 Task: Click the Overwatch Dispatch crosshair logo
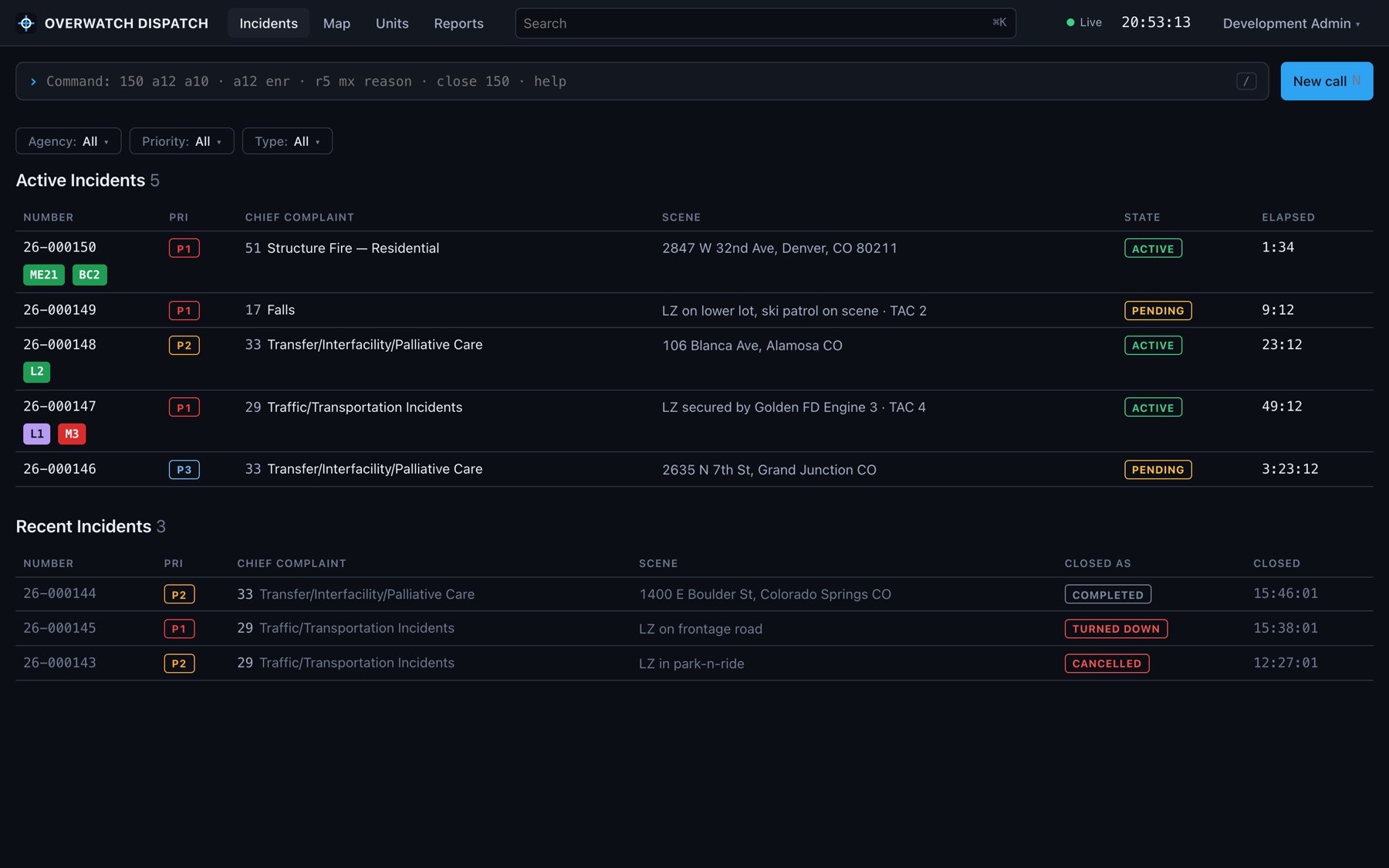point(26,23)
